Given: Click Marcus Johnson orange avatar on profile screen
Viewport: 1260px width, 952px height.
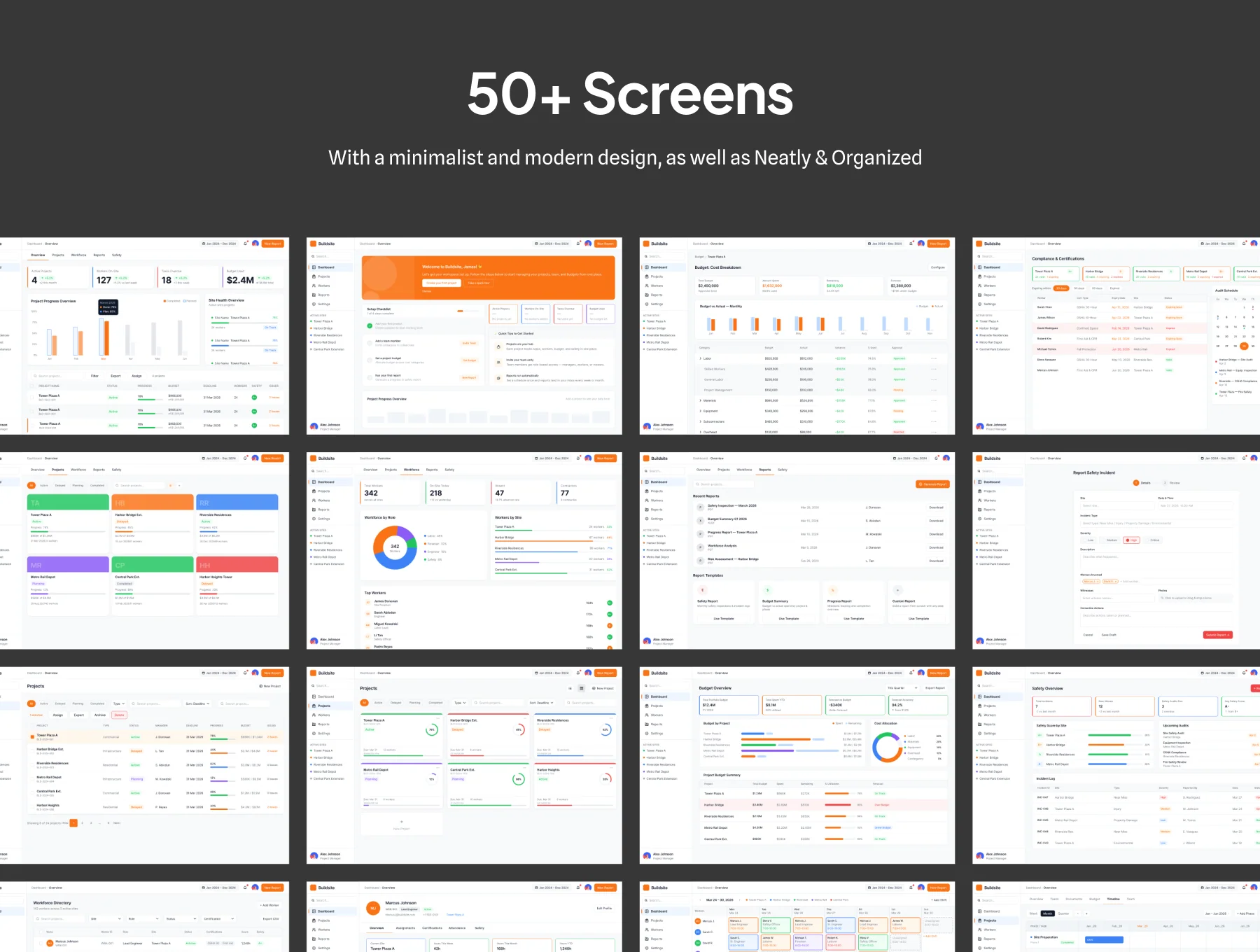Looking at the screenshot, I should (x=373, y=908).
